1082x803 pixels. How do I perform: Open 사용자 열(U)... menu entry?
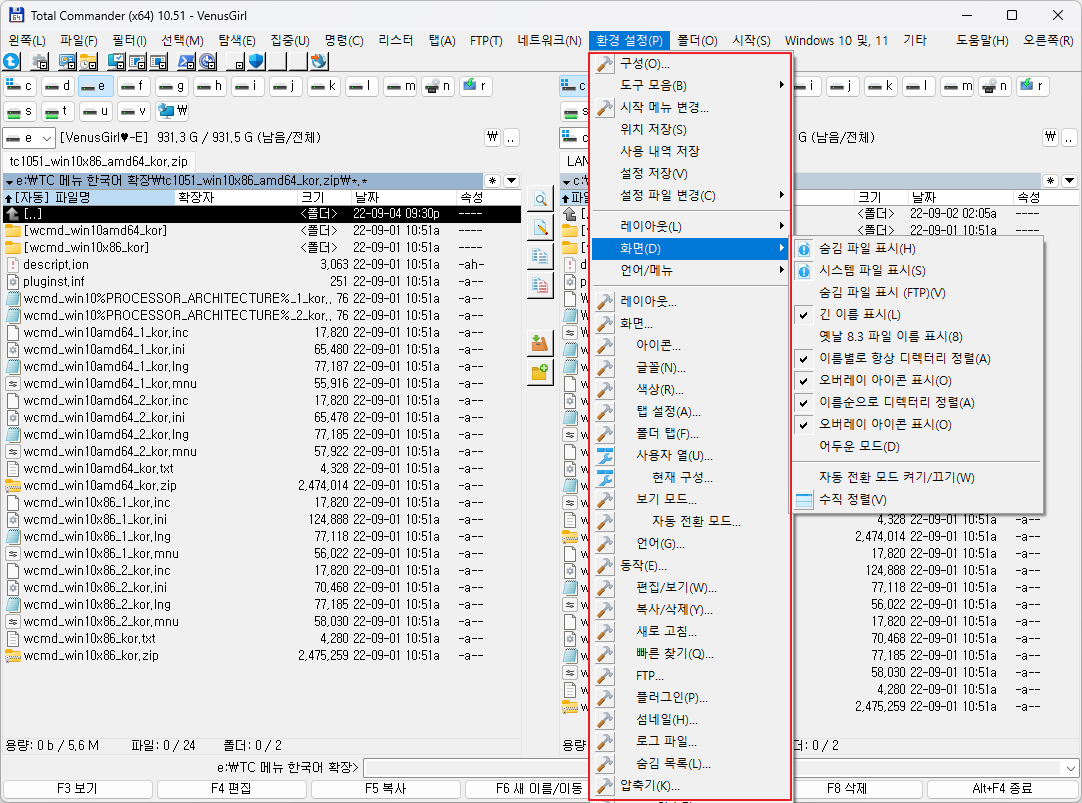[x=691, y=455]
